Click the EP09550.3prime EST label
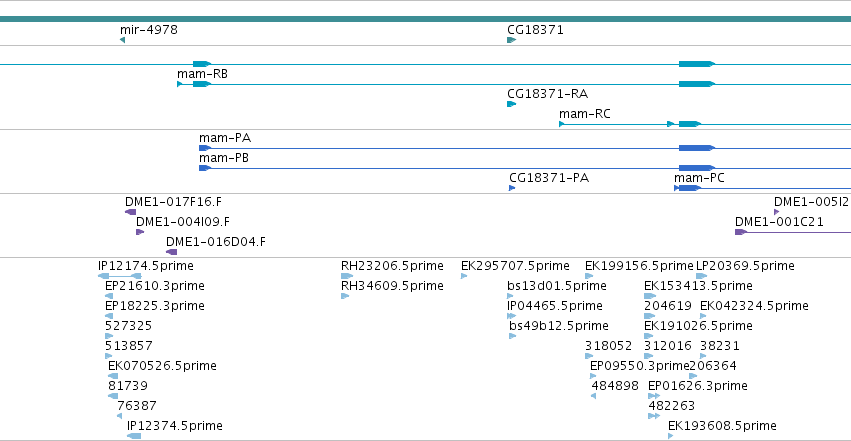 coord(639,366)
